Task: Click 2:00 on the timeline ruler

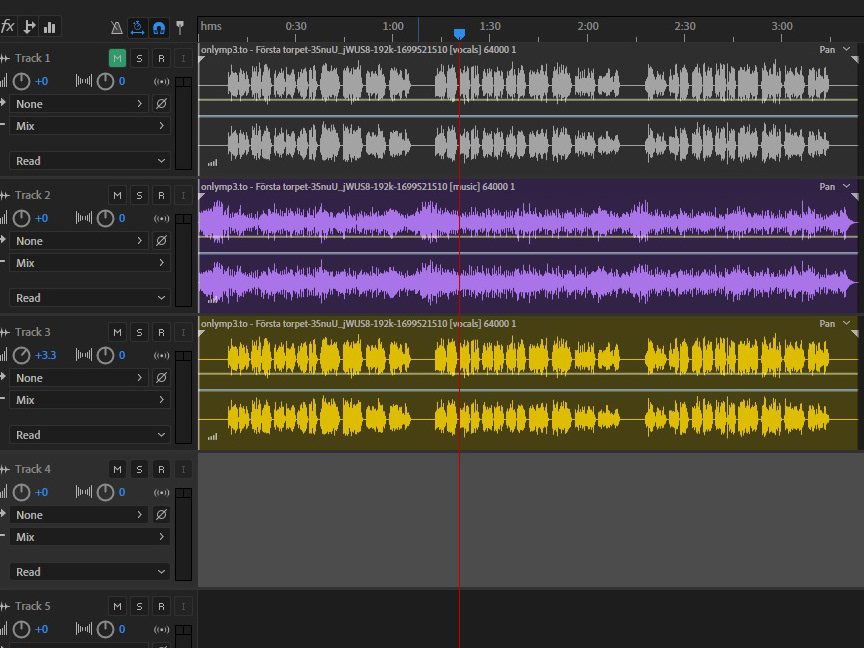Action: coord(587,26)
